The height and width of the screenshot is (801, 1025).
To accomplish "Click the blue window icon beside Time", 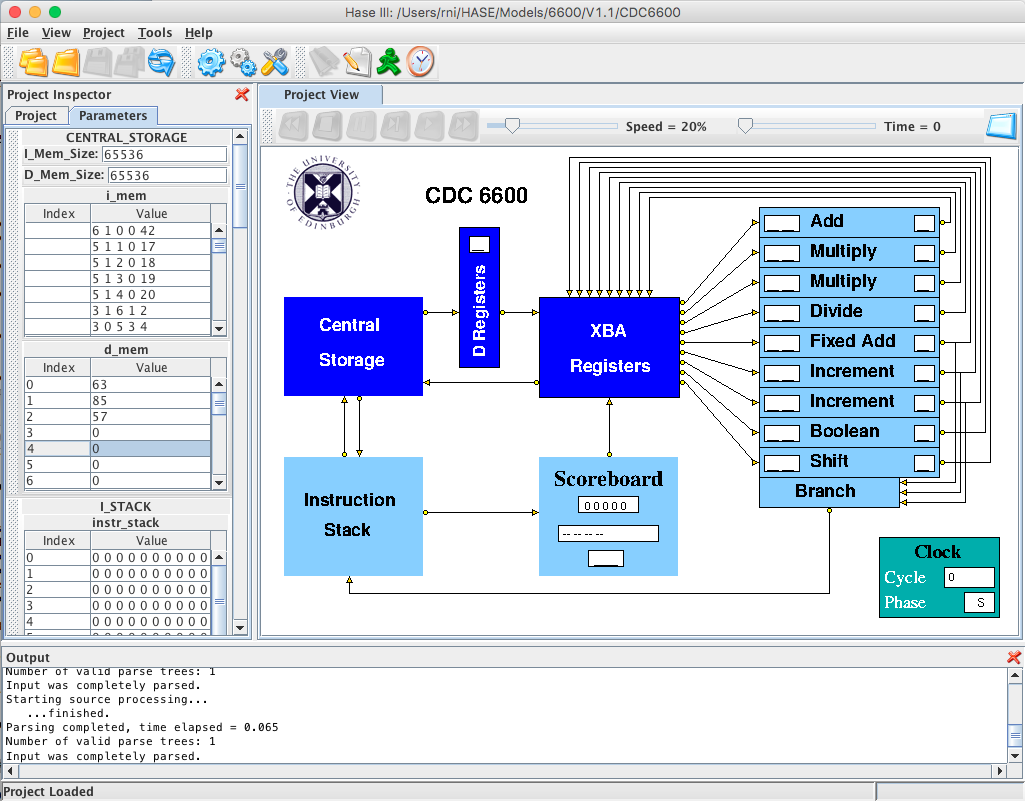I will point(1001,126).
